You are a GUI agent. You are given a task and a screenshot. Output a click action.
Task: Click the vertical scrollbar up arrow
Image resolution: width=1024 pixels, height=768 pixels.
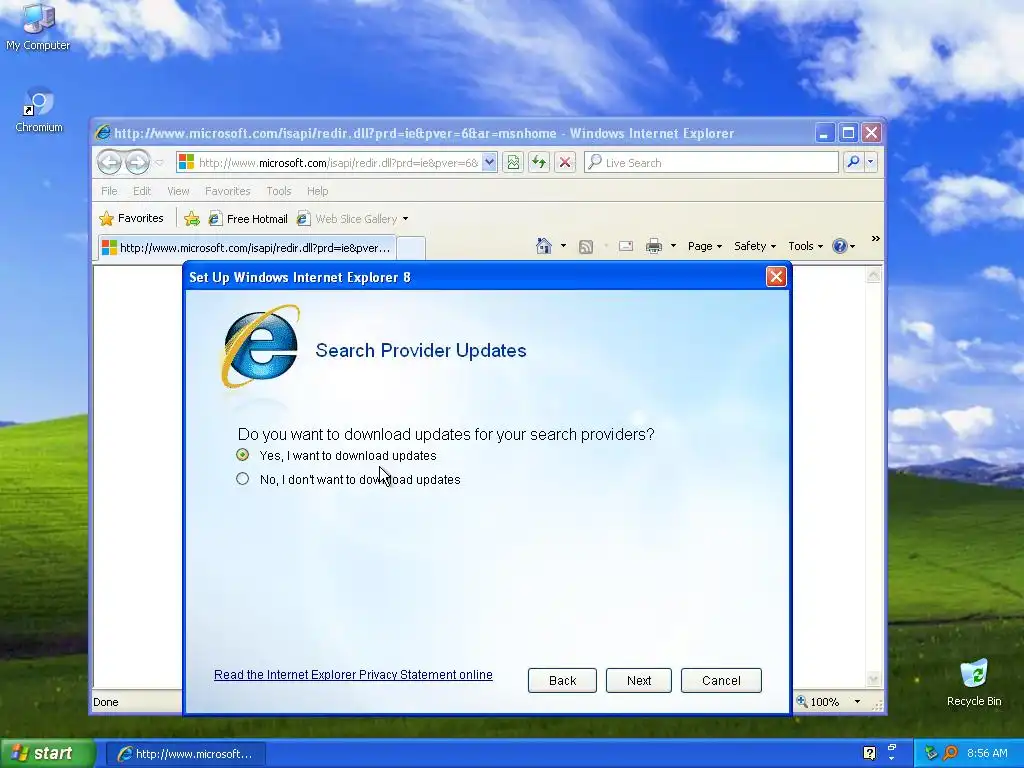coord(873,275)
